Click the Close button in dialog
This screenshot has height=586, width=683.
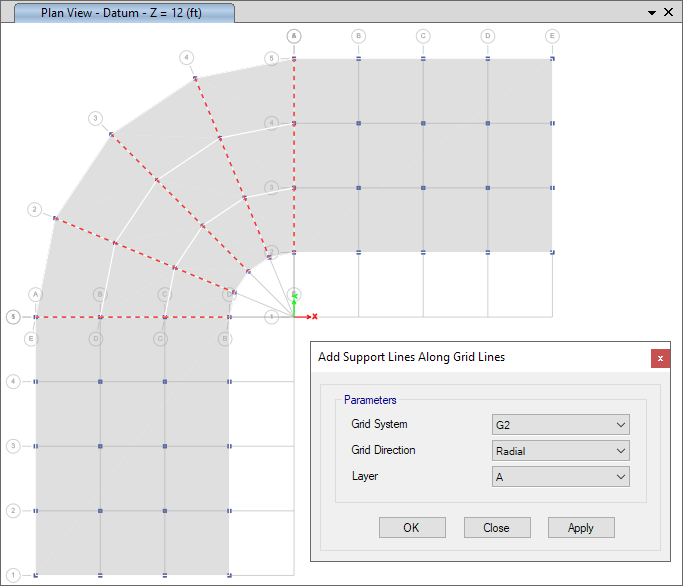point(496,528)
